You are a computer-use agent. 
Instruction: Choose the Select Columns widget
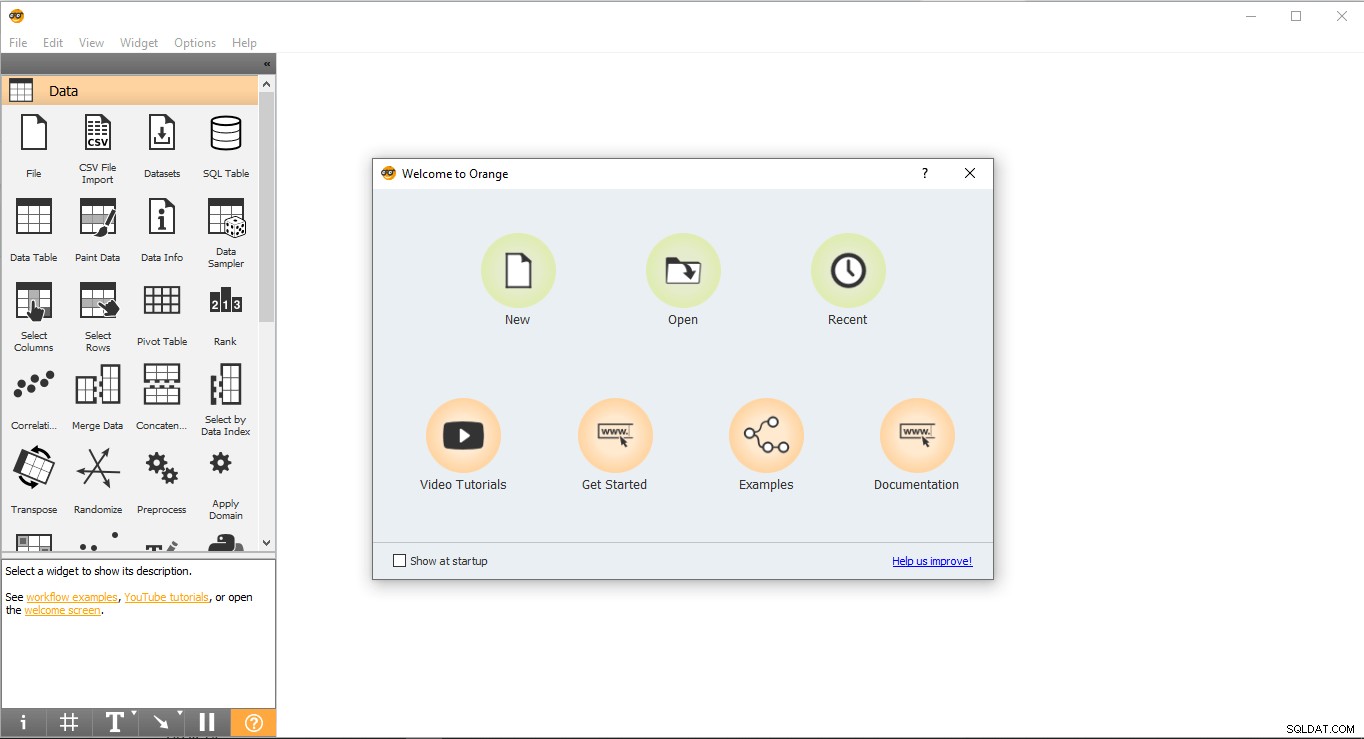34,301
